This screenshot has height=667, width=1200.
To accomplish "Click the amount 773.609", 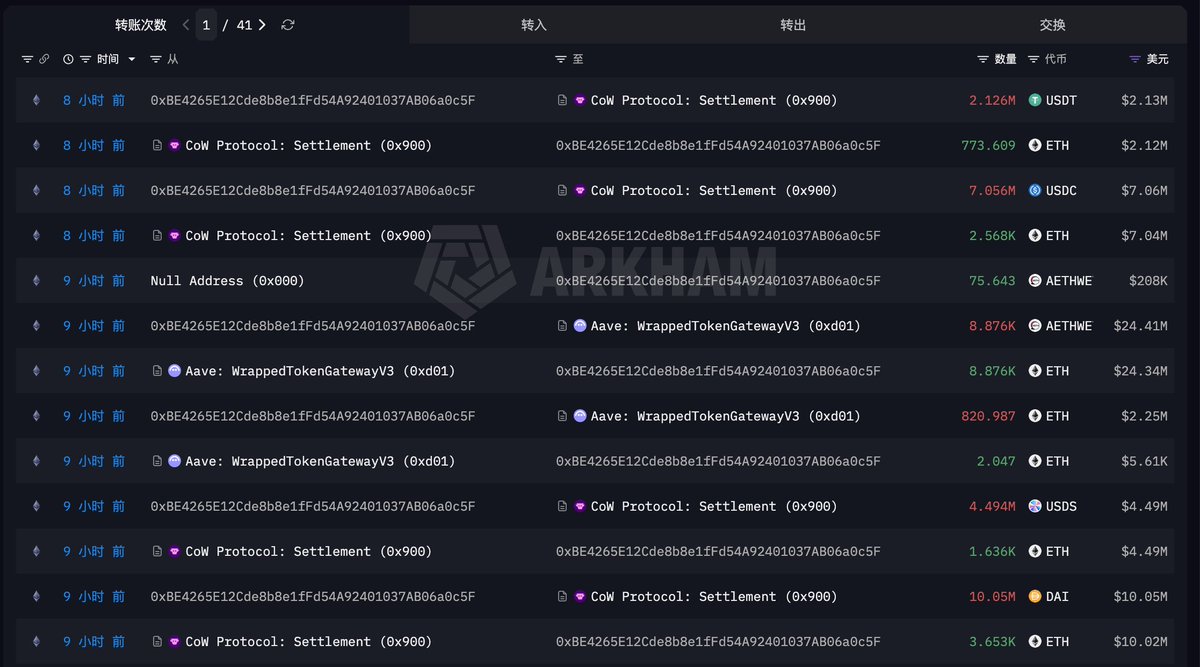I will point(988,145).
